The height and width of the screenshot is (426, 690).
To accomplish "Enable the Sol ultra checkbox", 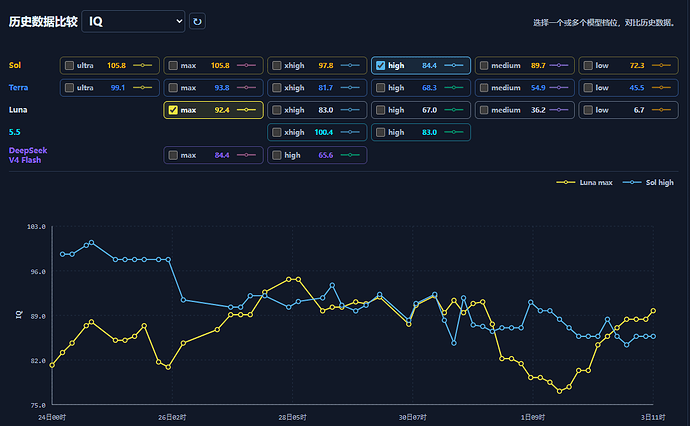I will 69,66.
